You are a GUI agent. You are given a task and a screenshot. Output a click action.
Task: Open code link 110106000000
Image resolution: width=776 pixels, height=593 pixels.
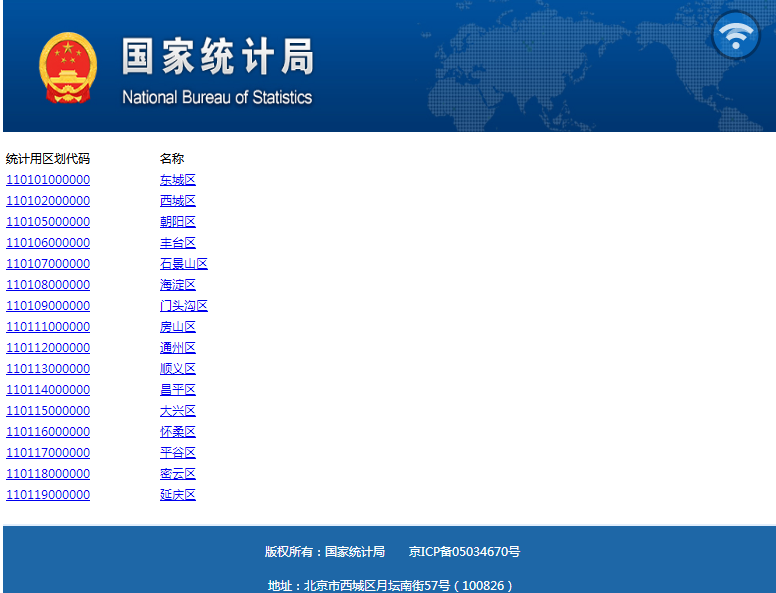(x=48, y=243)
